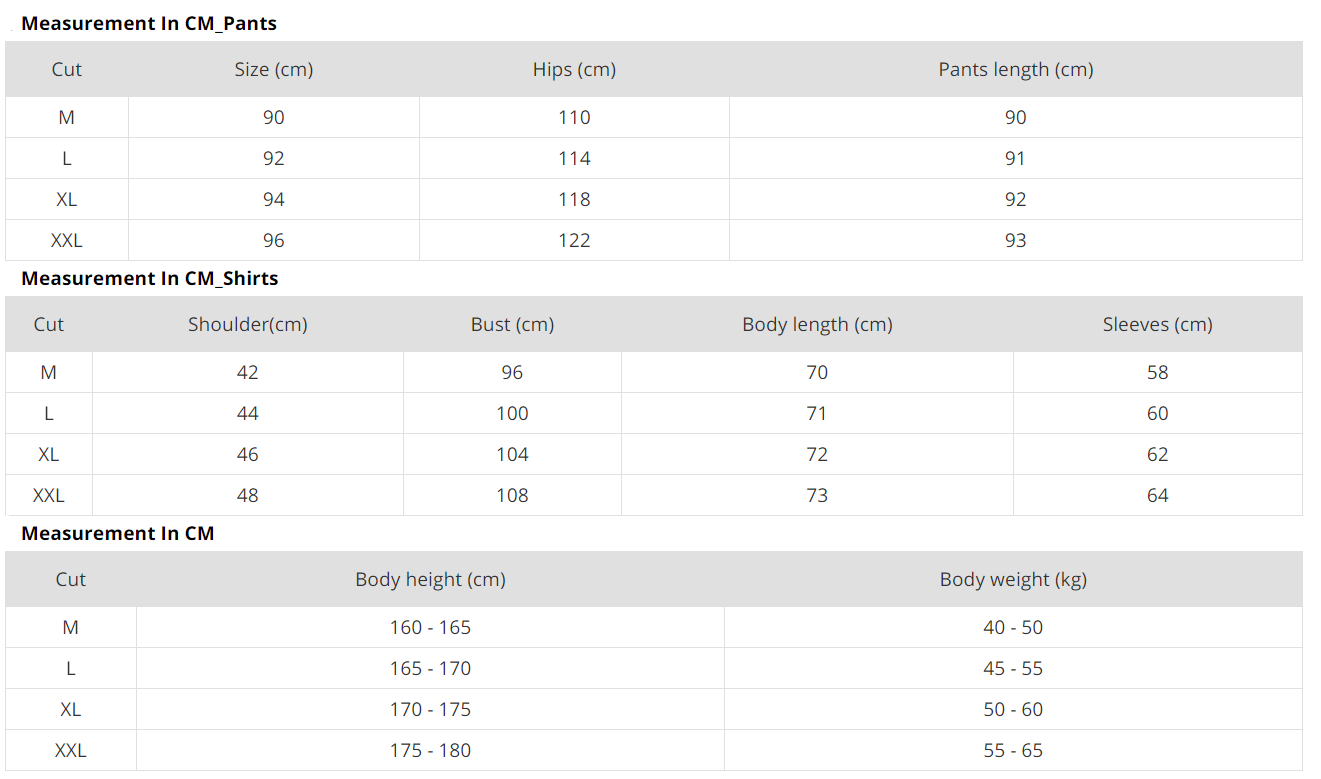
Task: Click the 160 - 165 body height cell
Action: tap(430, 627)
